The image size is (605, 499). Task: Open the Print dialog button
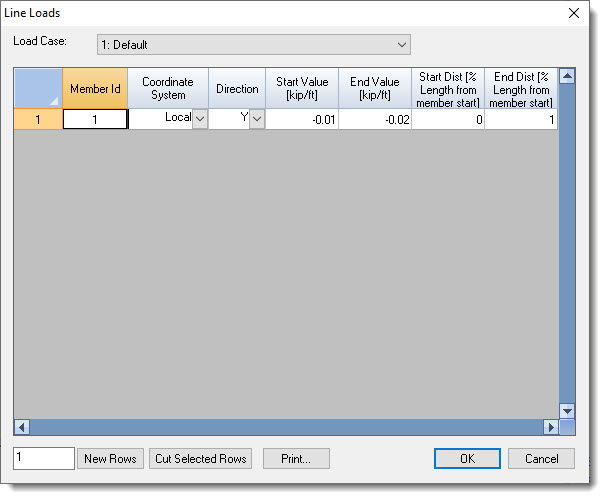(296, 459)
